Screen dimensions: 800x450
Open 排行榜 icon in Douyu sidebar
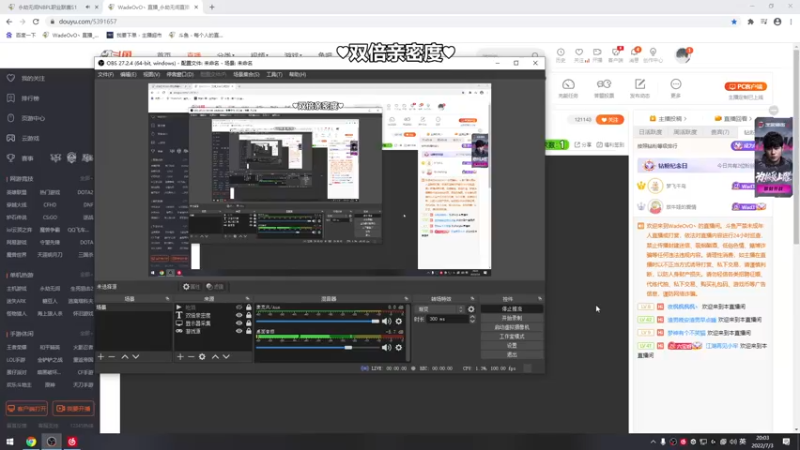[11, 98]
